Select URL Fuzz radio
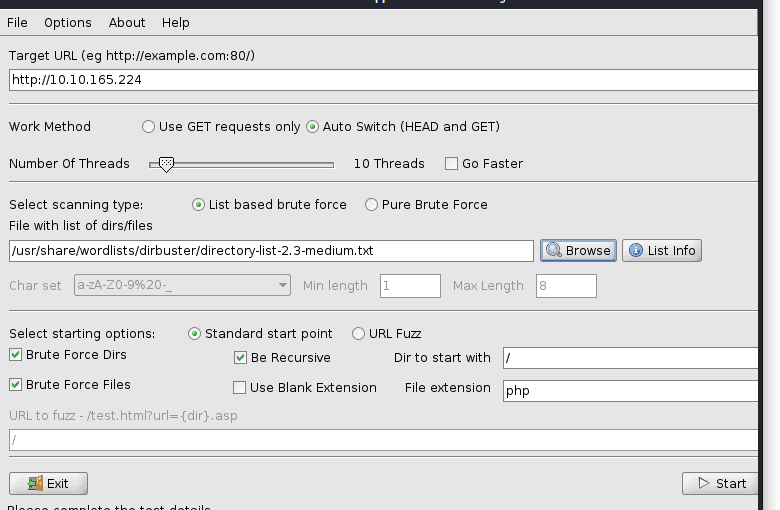780x510 pixels. 358,334
